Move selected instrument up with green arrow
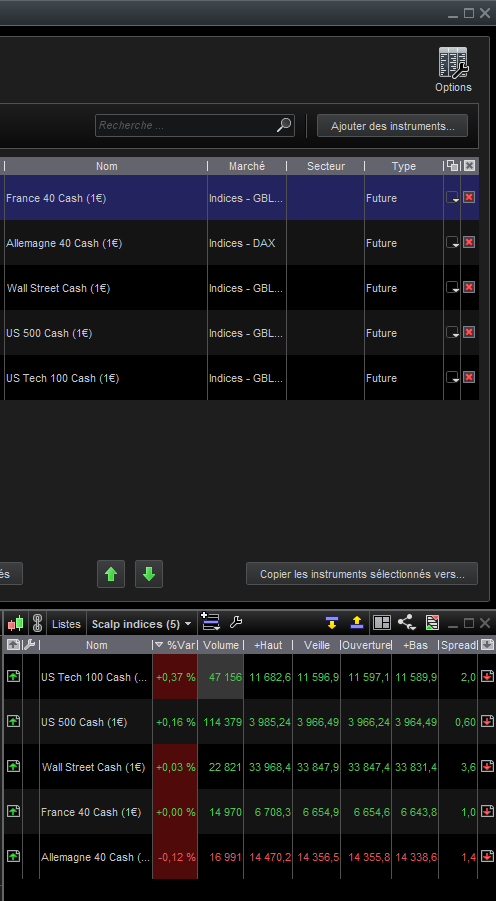The width and height of the screenshot is (496, 901). (x=111, y=574)
